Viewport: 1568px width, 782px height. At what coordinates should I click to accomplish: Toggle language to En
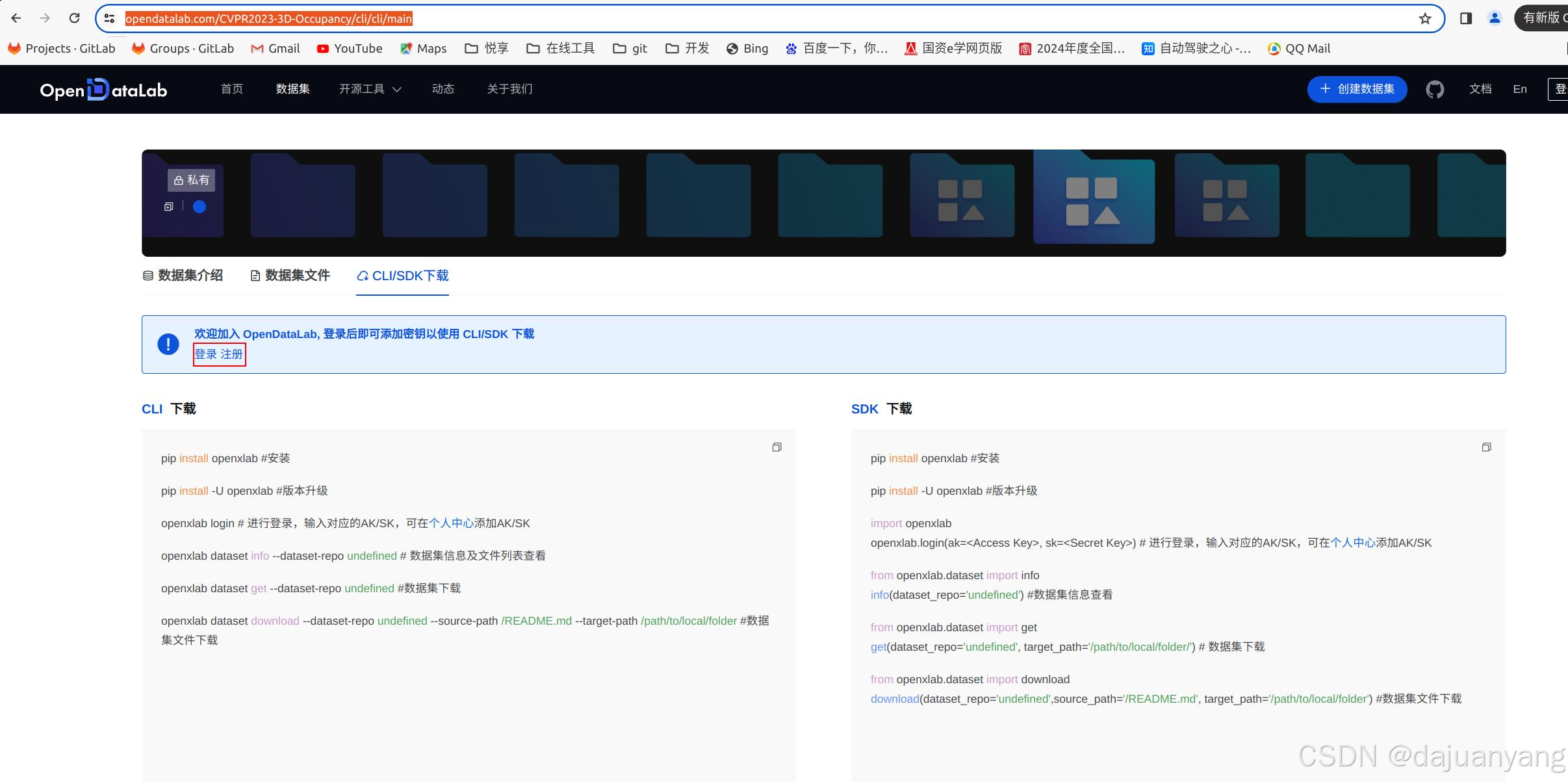pos(1519,89)
